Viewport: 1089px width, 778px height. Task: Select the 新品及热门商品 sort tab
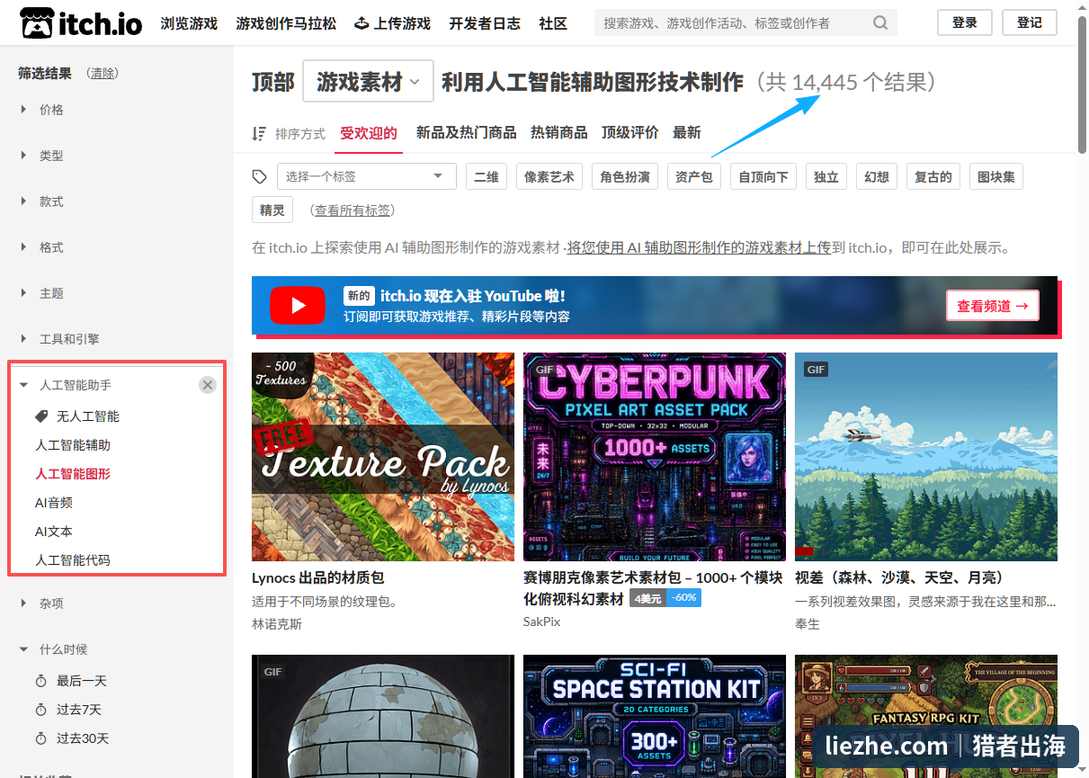click(466, 133)
